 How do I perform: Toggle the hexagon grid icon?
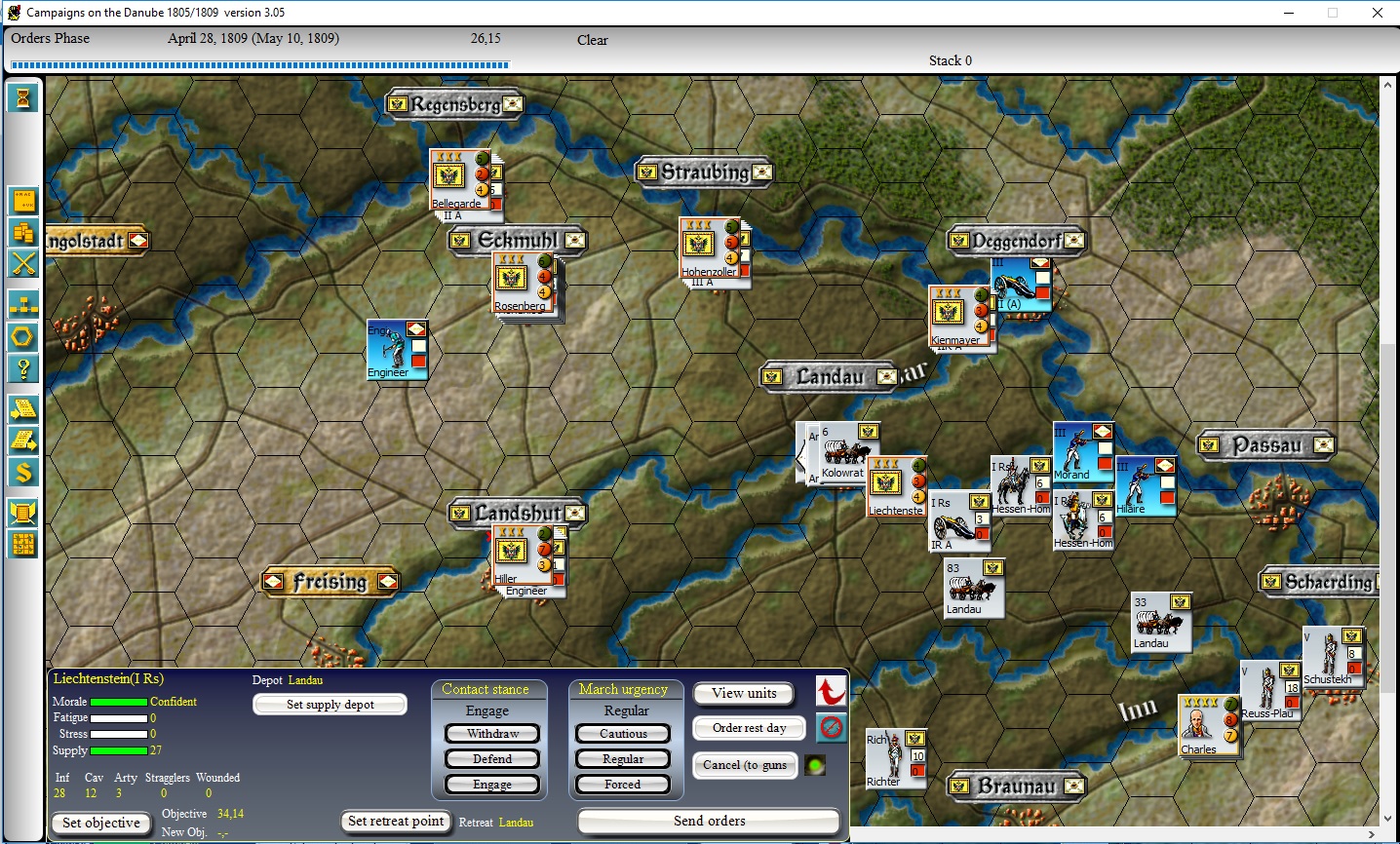pos(23,337)
